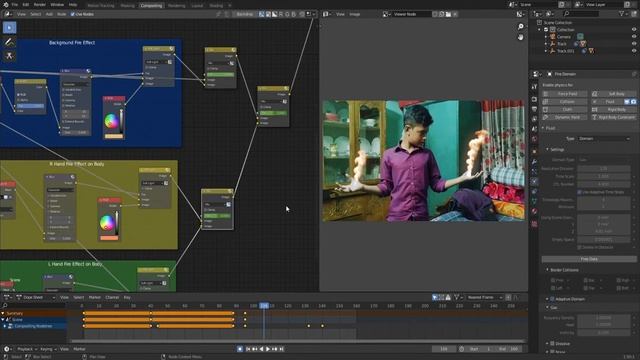Collapse the Summary channel in Dope Sheet
Viewport: 640px width, 360px height.
pyautogui.click(x=3, y=313)
